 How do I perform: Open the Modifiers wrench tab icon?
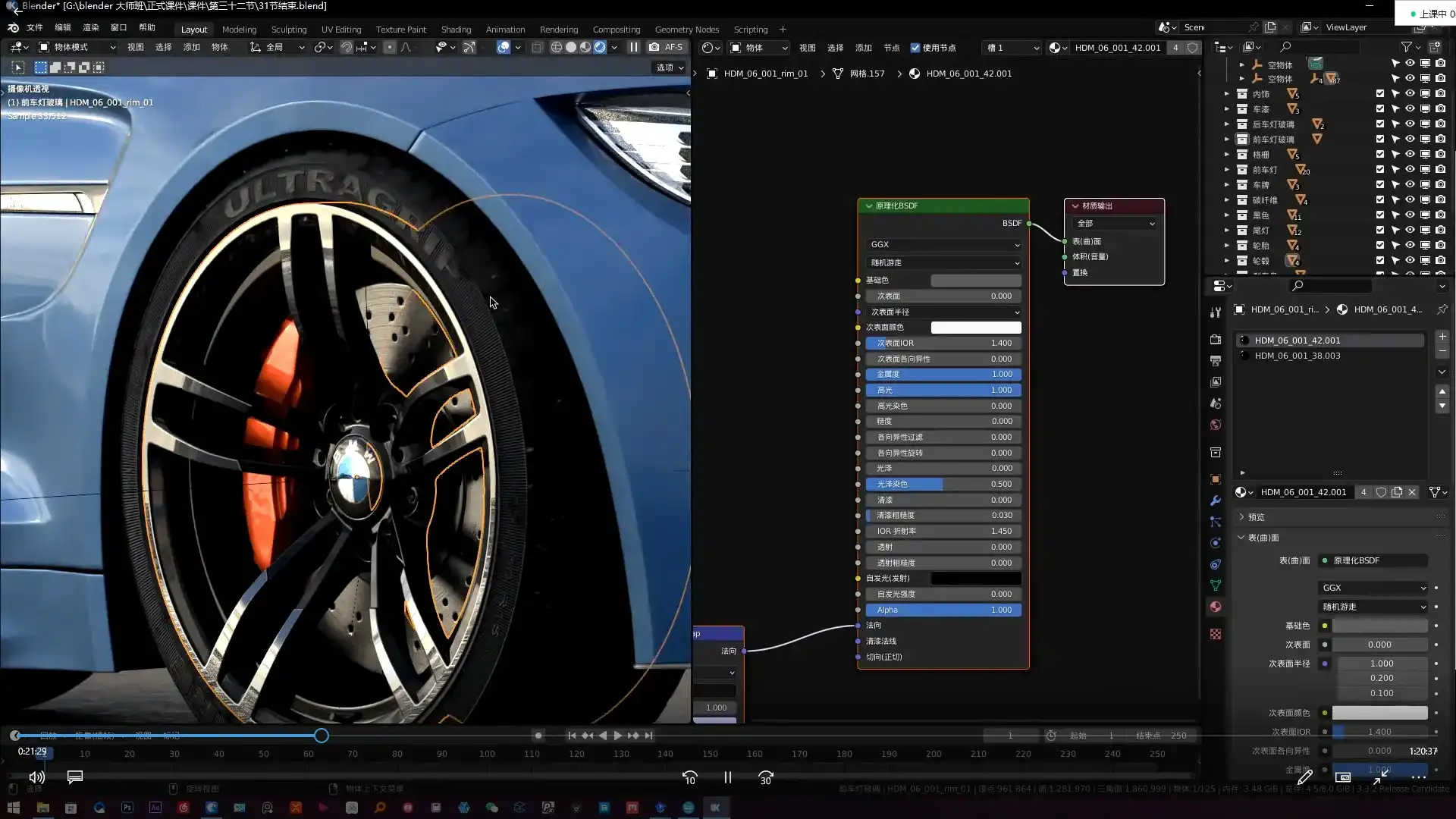pos(1216,500)
